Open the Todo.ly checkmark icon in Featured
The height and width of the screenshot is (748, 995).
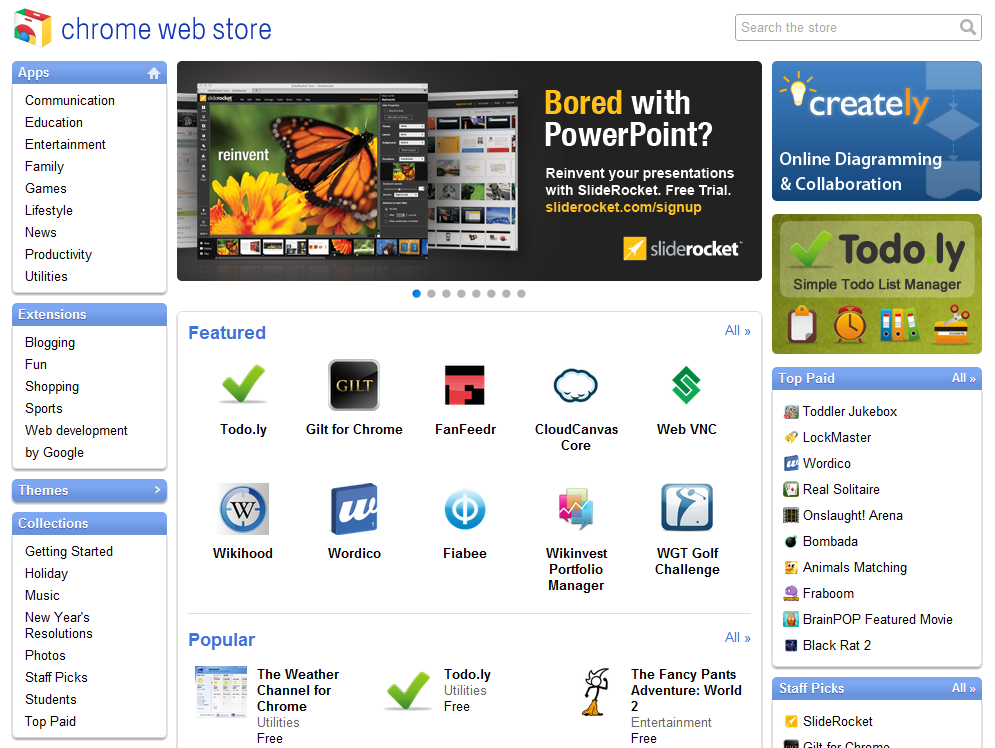click(243, 384)
